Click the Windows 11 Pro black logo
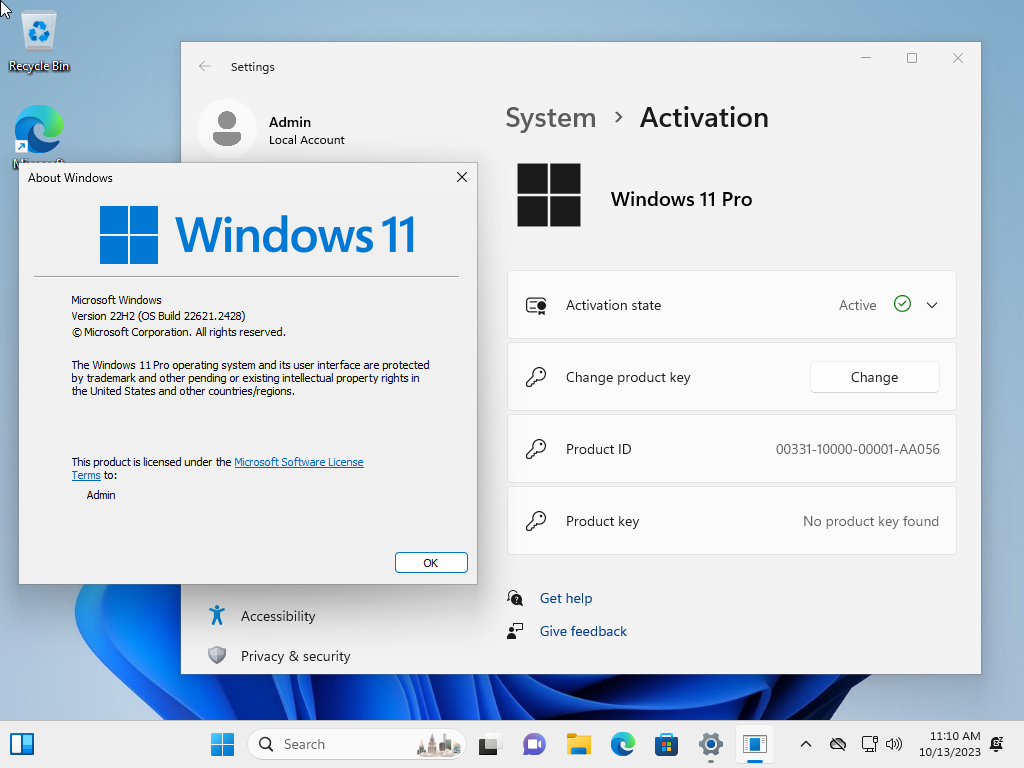 tap(549, 195)
